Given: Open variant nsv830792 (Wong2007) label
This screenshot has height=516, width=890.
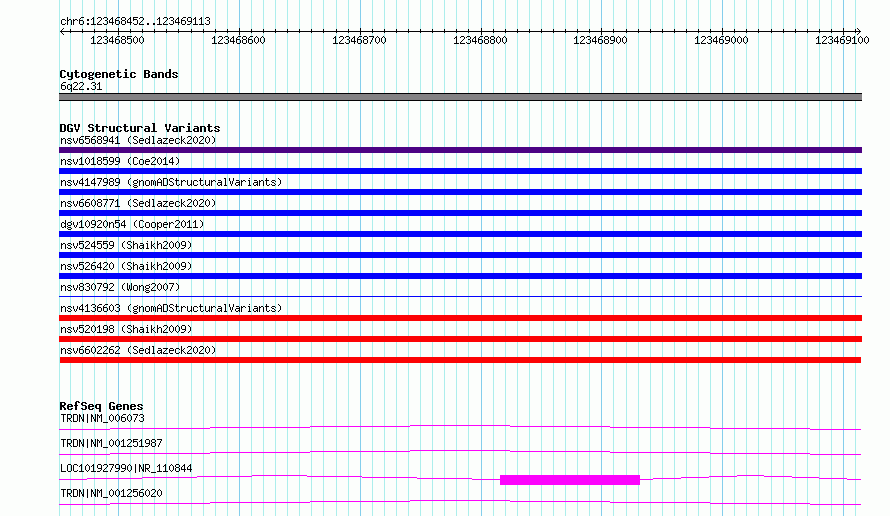Looking at the screenshot, I should coord(120,287).
